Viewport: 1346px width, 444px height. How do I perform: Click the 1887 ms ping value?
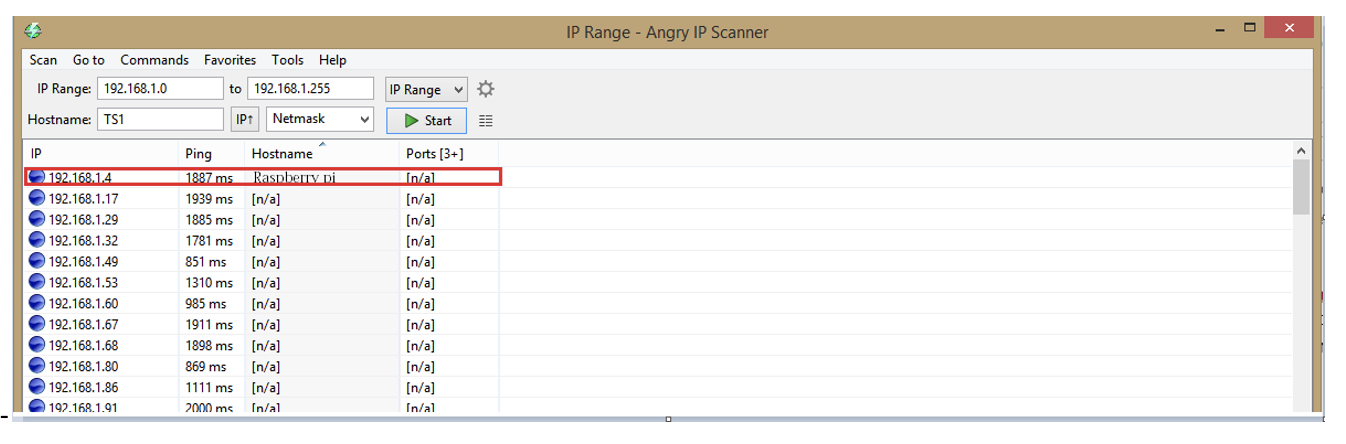pyautogui.click(x=209, y=178)
